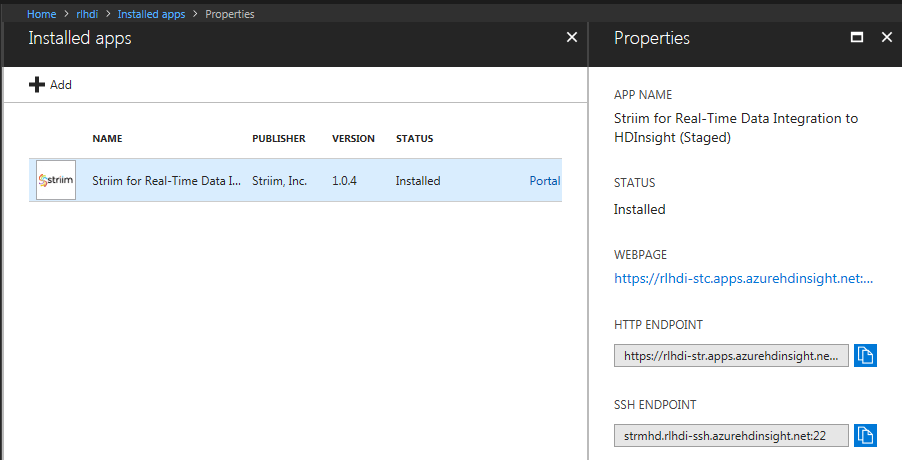Sort by VERSION column header

coord(353,139)
